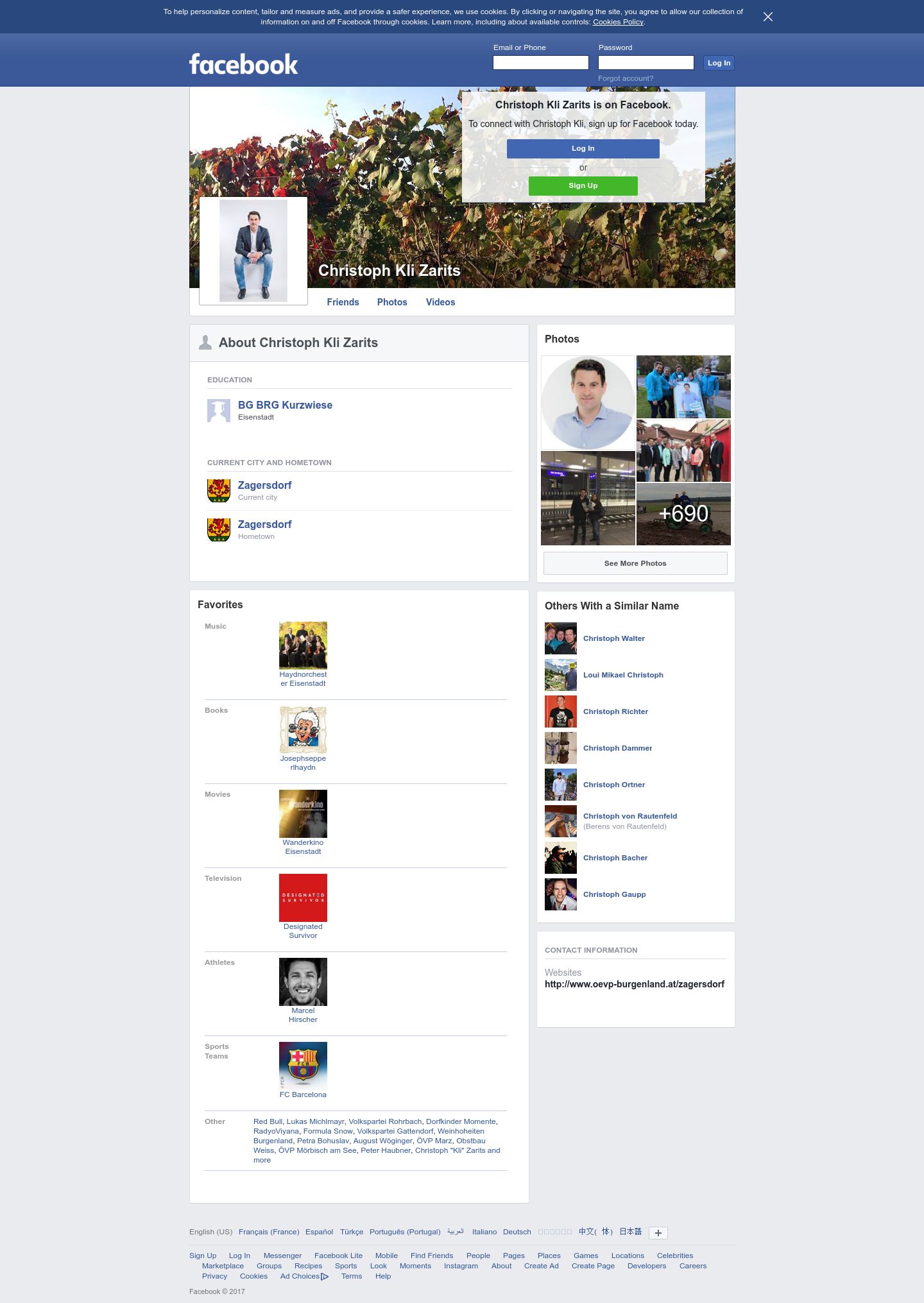
Task: Open Christoph von Rautenfeld profile link
Action: click(x=630, y=816)
